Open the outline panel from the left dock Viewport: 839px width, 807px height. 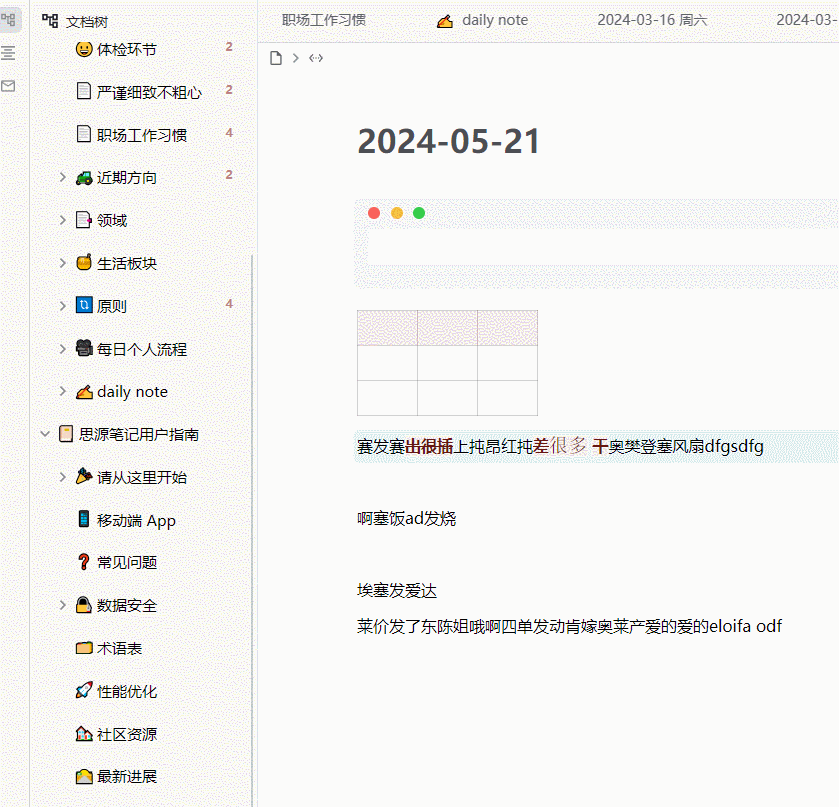10,52
